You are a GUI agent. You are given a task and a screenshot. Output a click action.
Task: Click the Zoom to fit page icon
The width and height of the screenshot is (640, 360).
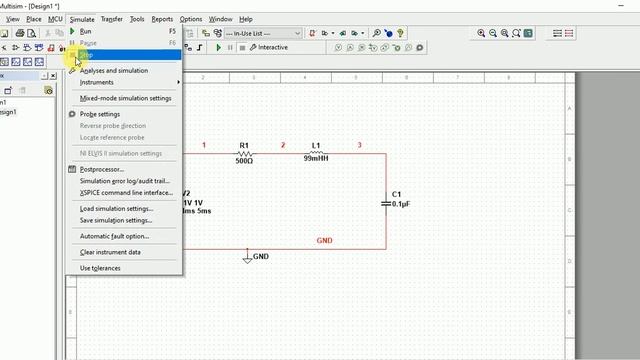click(516, 33)
